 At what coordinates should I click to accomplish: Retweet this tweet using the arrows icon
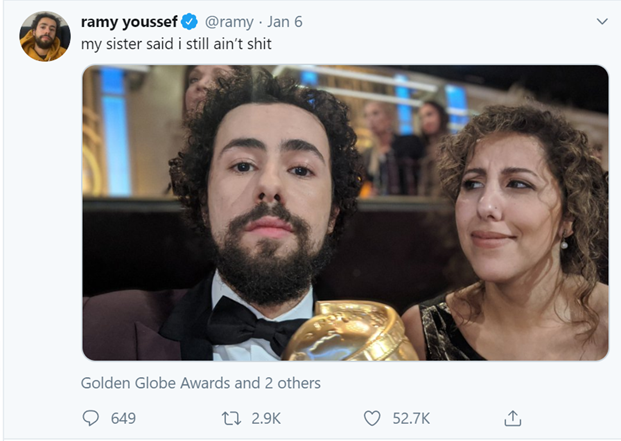pyautogui.click(x=232, y=418)
